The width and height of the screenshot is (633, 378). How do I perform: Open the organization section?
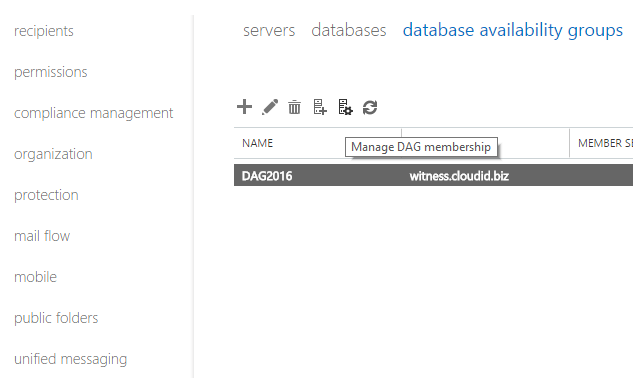click(x=53, y=154)
